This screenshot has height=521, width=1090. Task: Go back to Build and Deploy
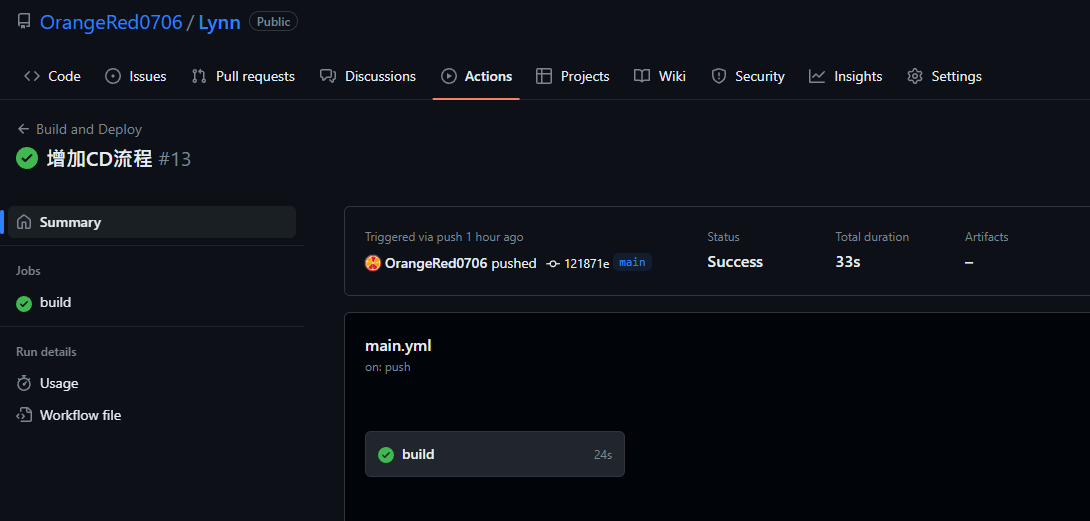[80, 129]
